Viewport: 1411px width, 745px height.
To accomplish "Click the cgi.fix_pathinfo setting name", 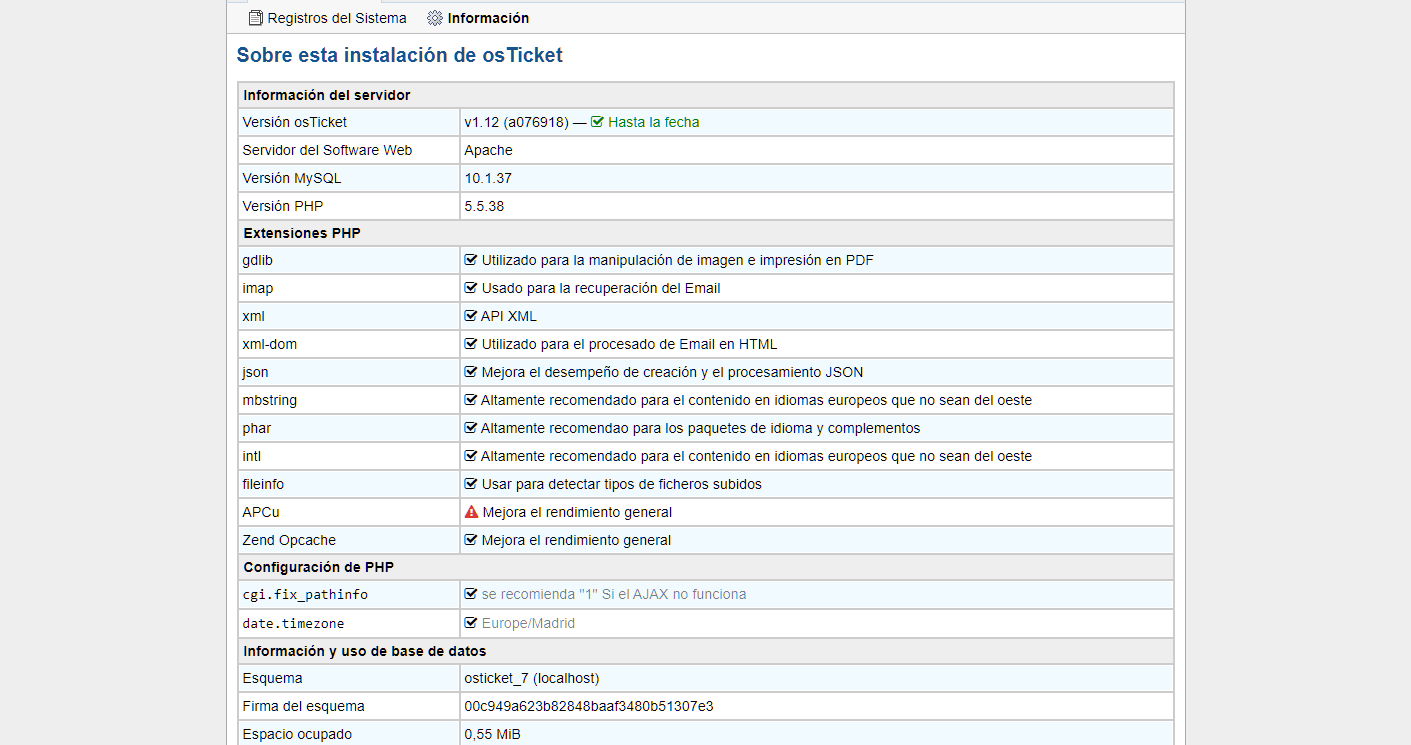I will tap(305, 595).
